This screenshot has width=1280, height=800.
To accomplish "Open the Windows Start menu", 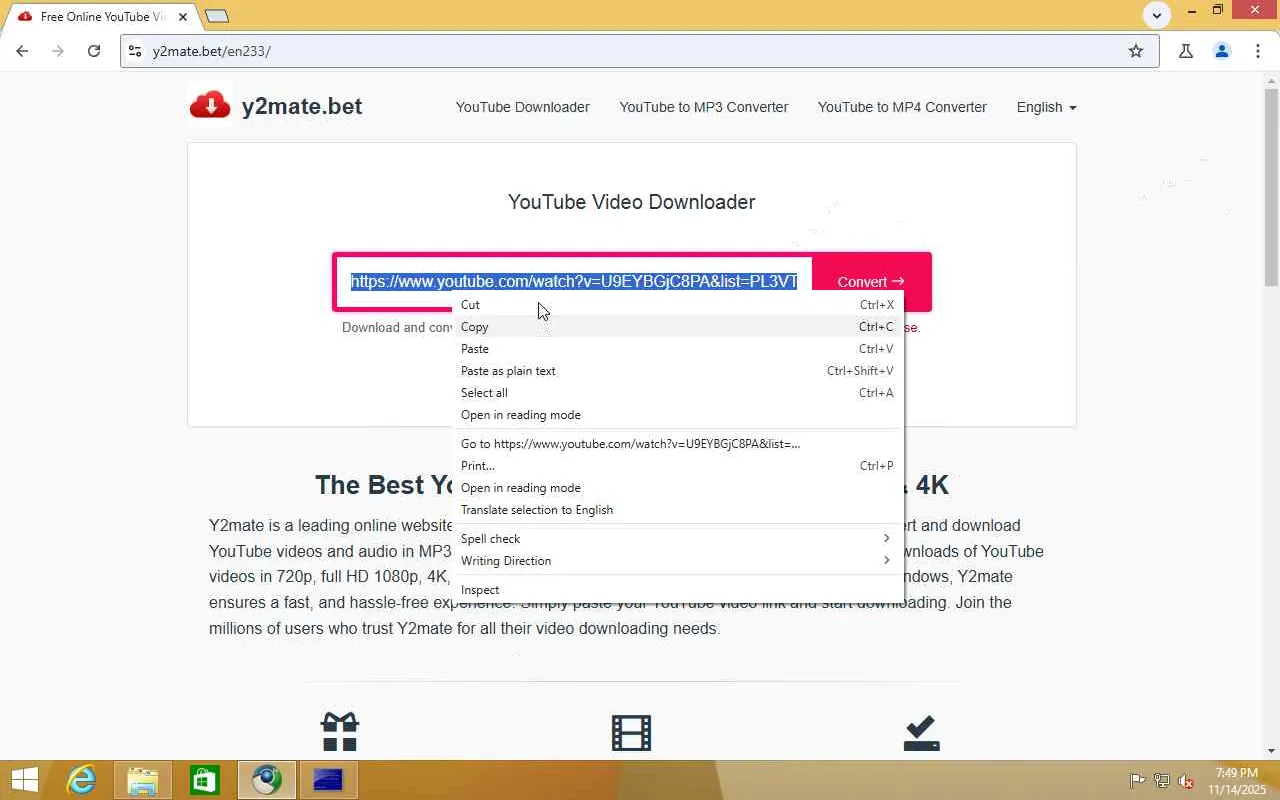I will click(x=24, y=780).
